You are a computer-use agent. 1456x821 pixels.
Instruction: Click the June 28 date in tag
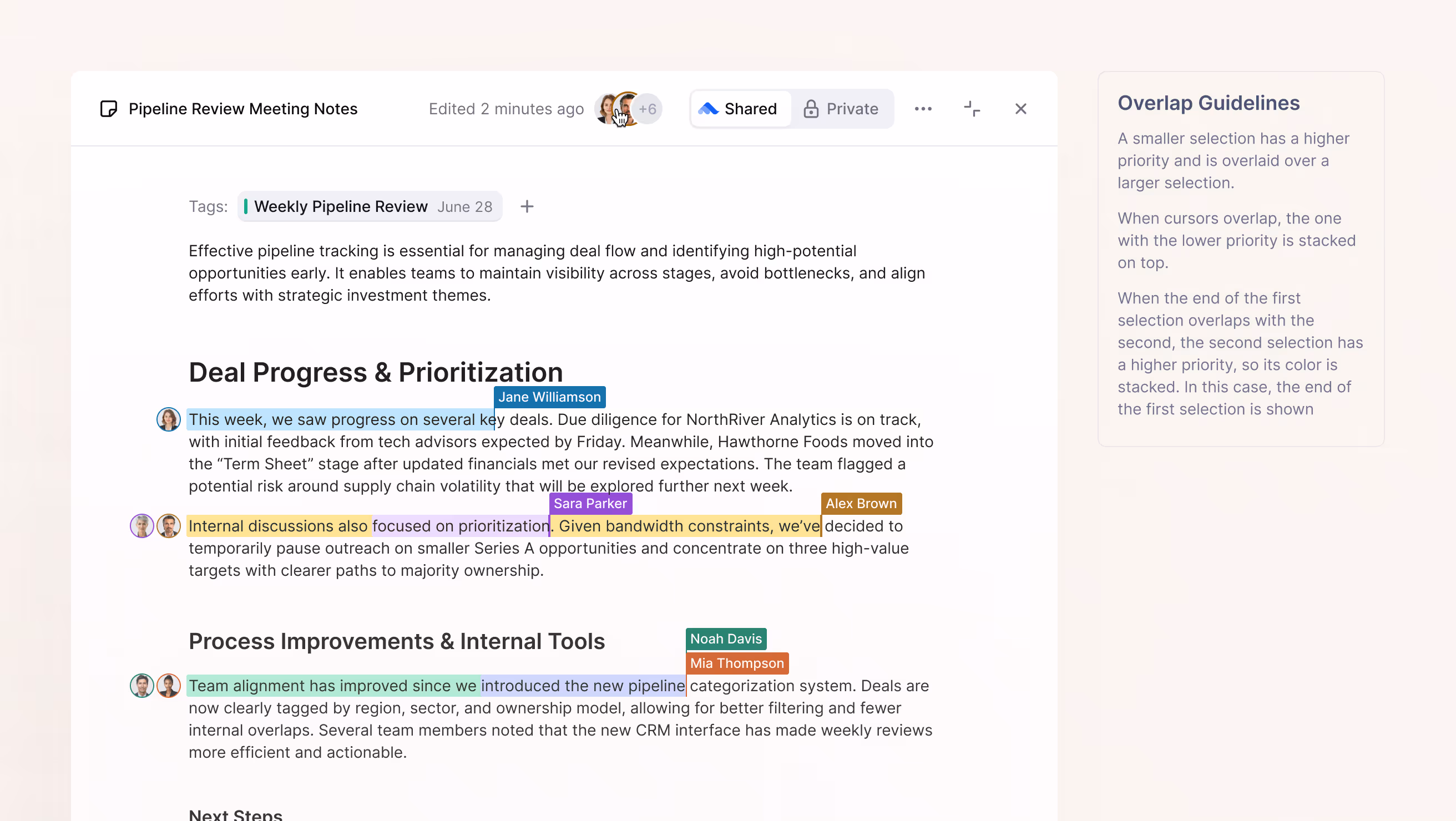[464, 207]
